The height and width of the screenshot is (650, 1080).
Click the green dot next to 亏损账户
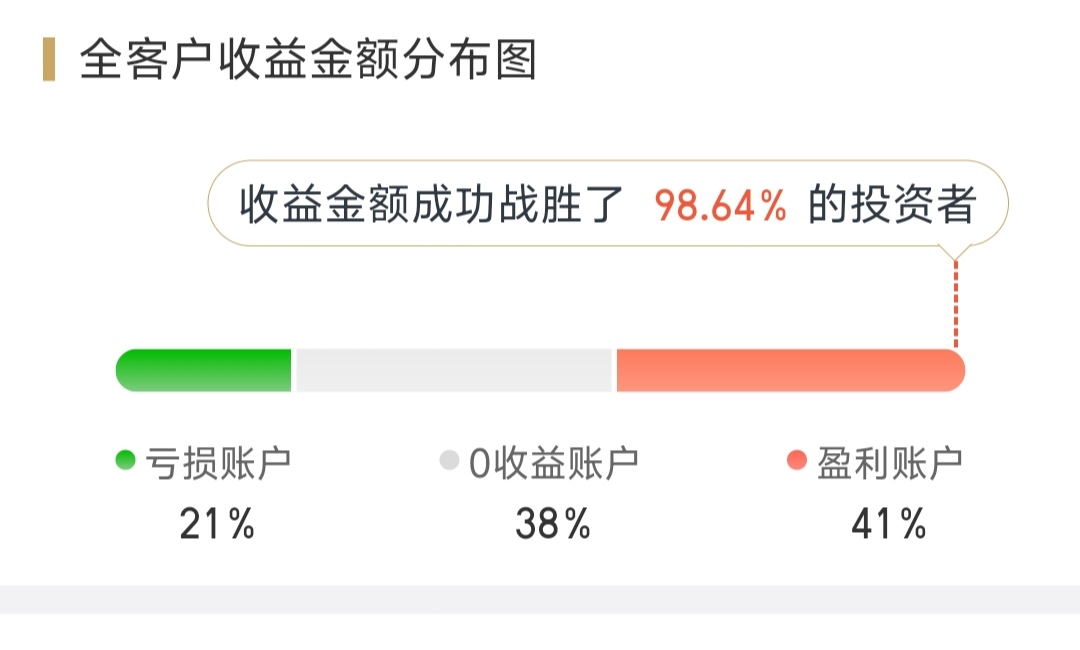coord(125,461)
